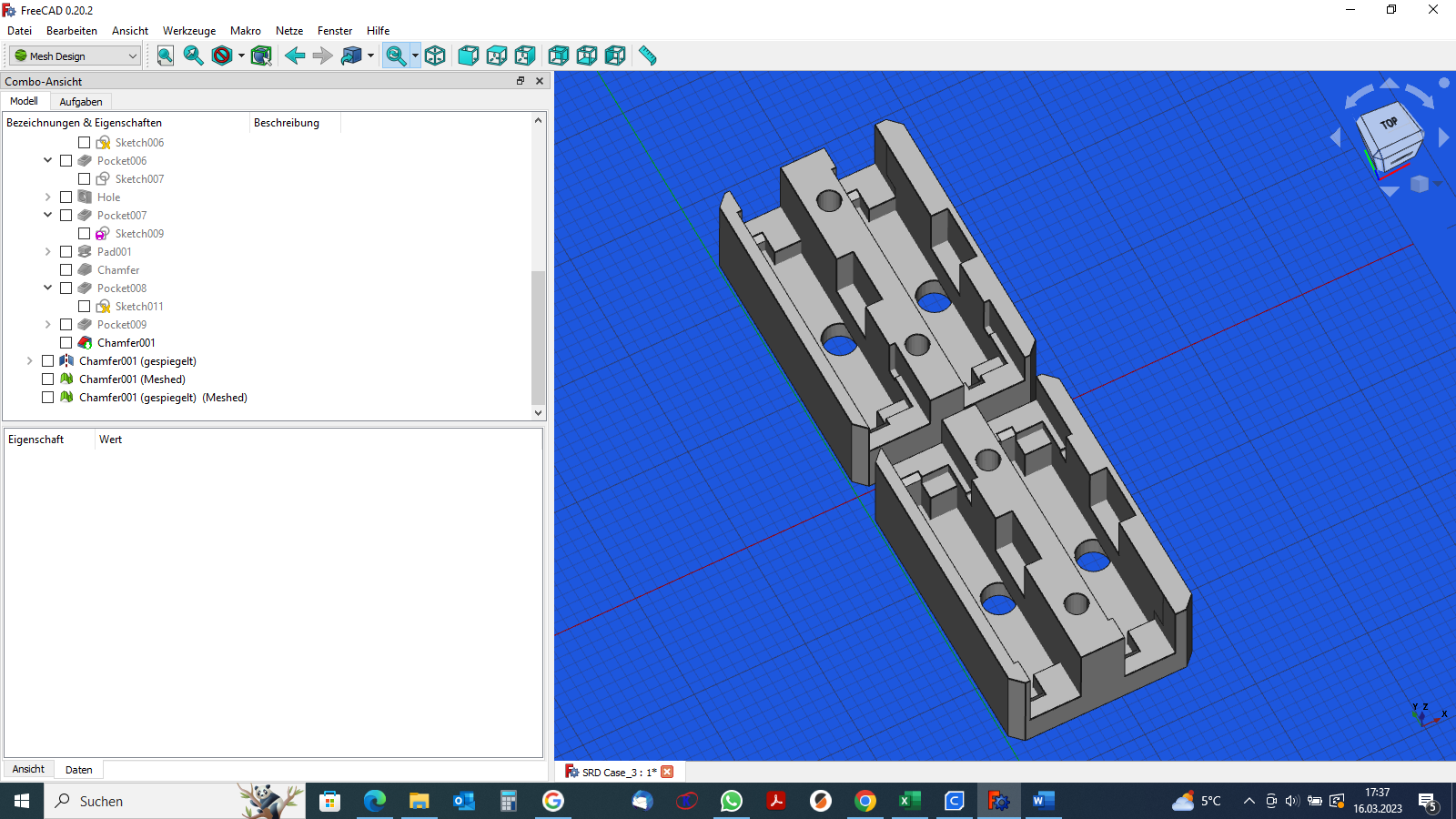Open Chrome from the taskbar
This screenshot has width=1456, height=819.
pos(864,801)
